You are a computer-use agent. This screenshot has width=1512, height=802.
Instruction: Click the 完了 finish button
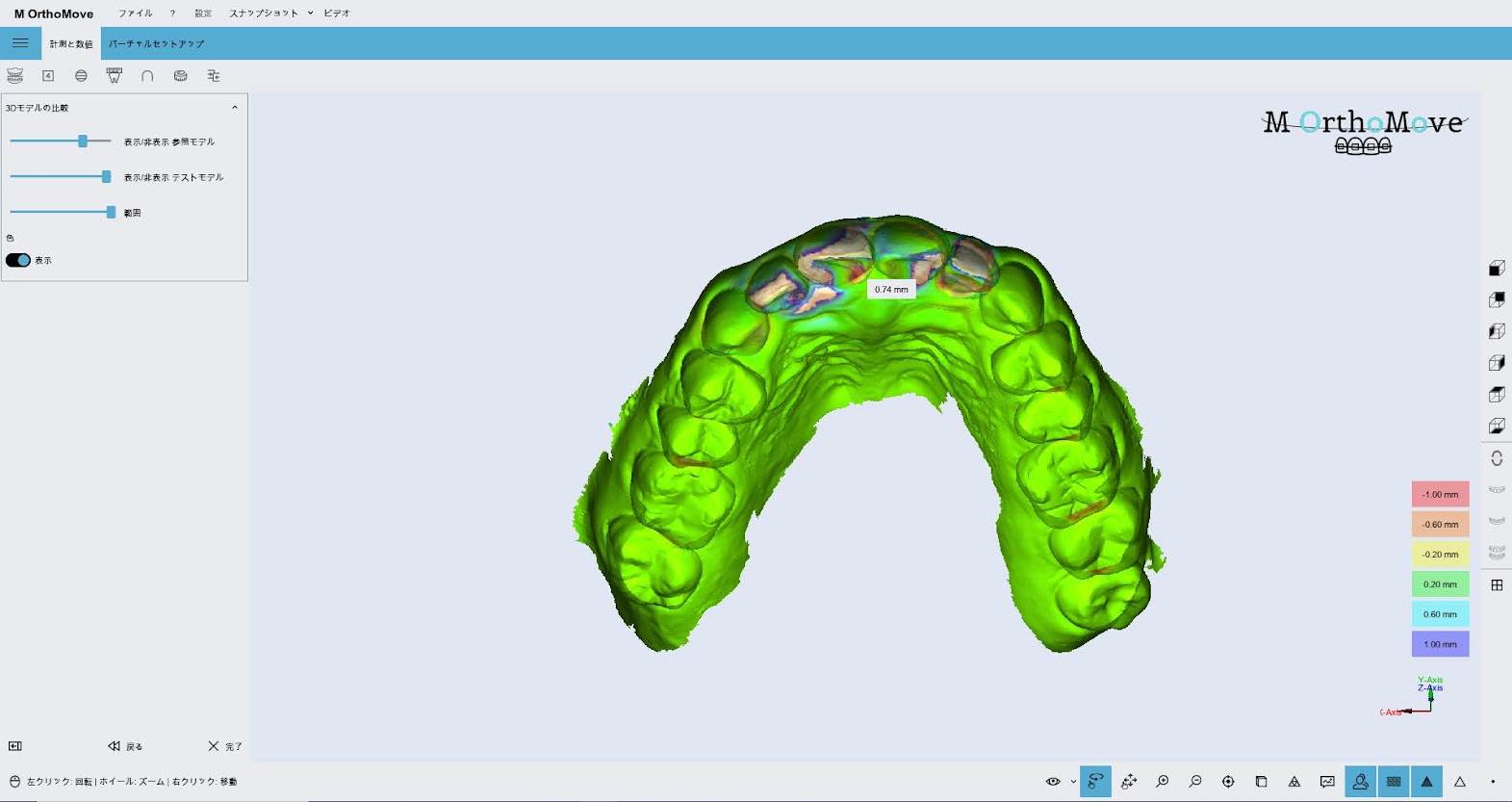(x=225, y=746)
